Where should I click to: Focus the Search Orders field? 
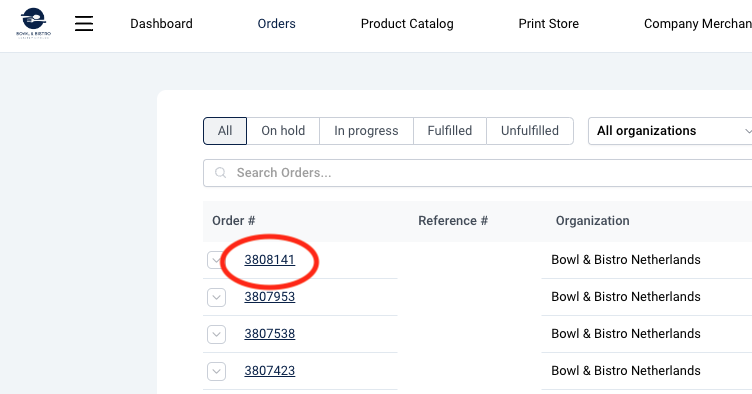[x=478, y=173]
